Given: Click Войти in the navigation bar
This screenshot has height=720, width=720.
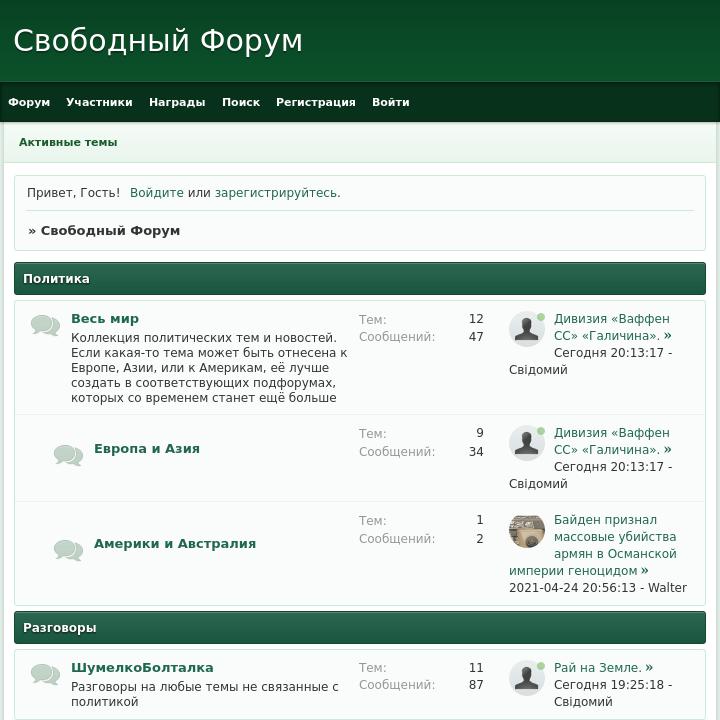Looking at the screenshot, I should tap(391, 102).
